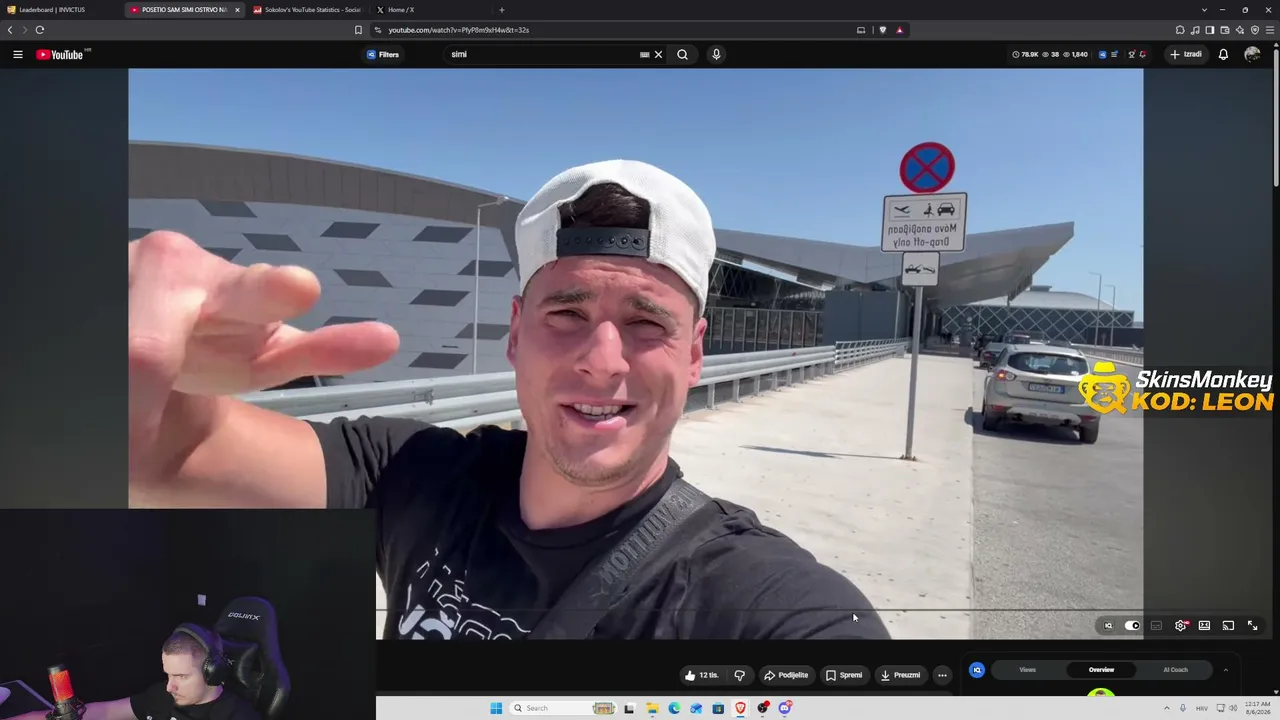Open the browser extensions puzzle icon
The width and height of the screenshot is (1280, 720).
point(1180,30)
